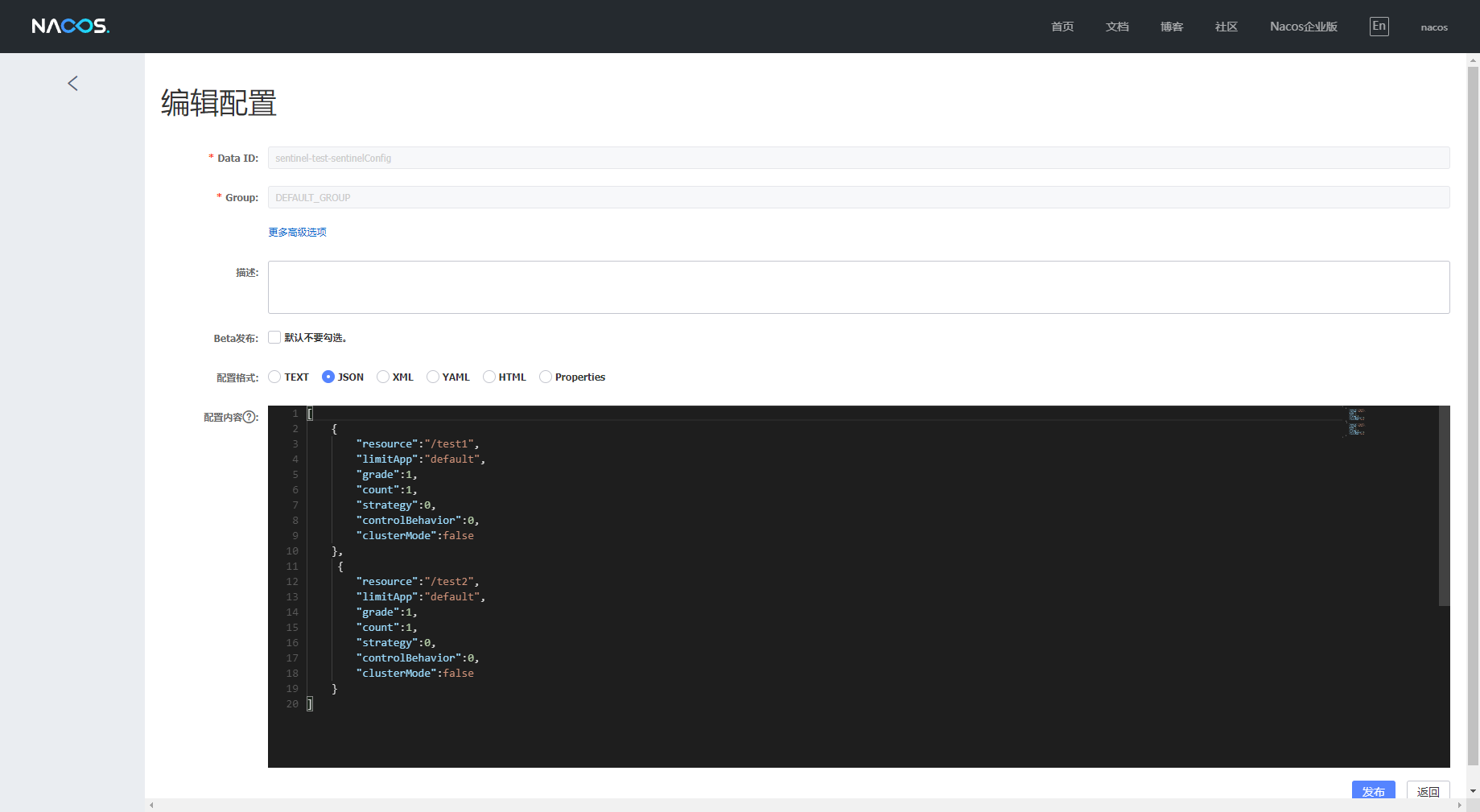
Task: Click the 发布 publish button
Action: point(1374,790)
